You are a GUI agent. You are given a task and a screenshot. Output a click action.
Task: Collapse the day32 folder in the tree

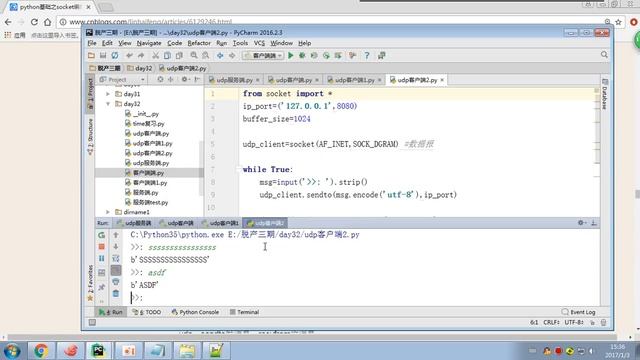pyautogui.click(x=108, y=104)
